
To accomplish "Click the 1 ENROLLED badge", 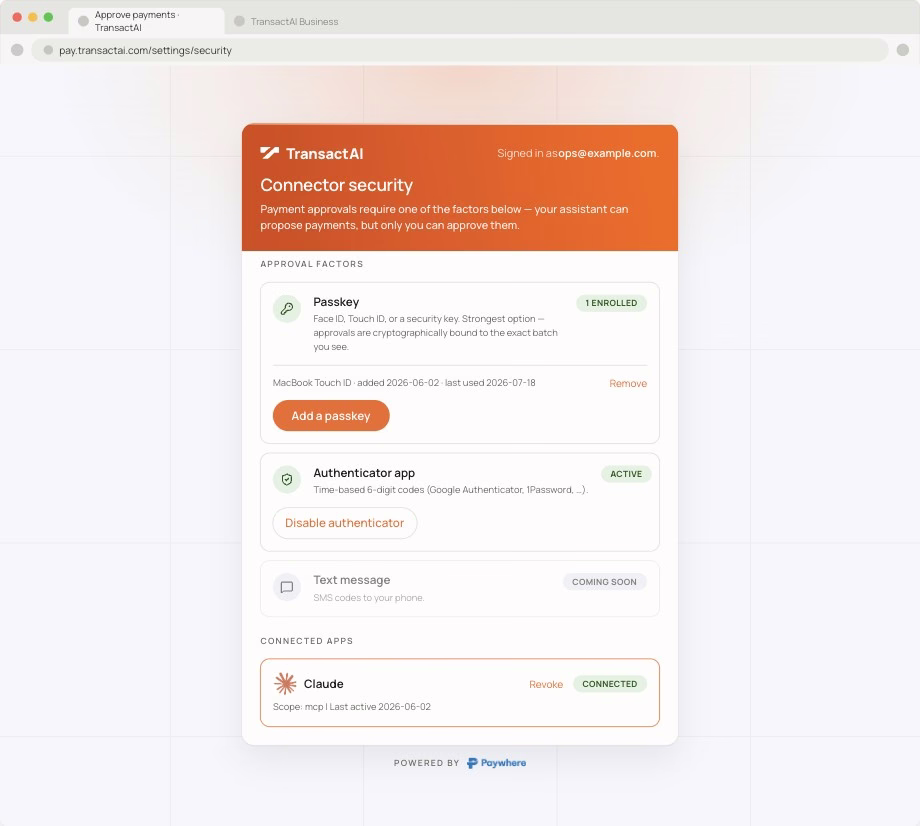I will (611, 303).
